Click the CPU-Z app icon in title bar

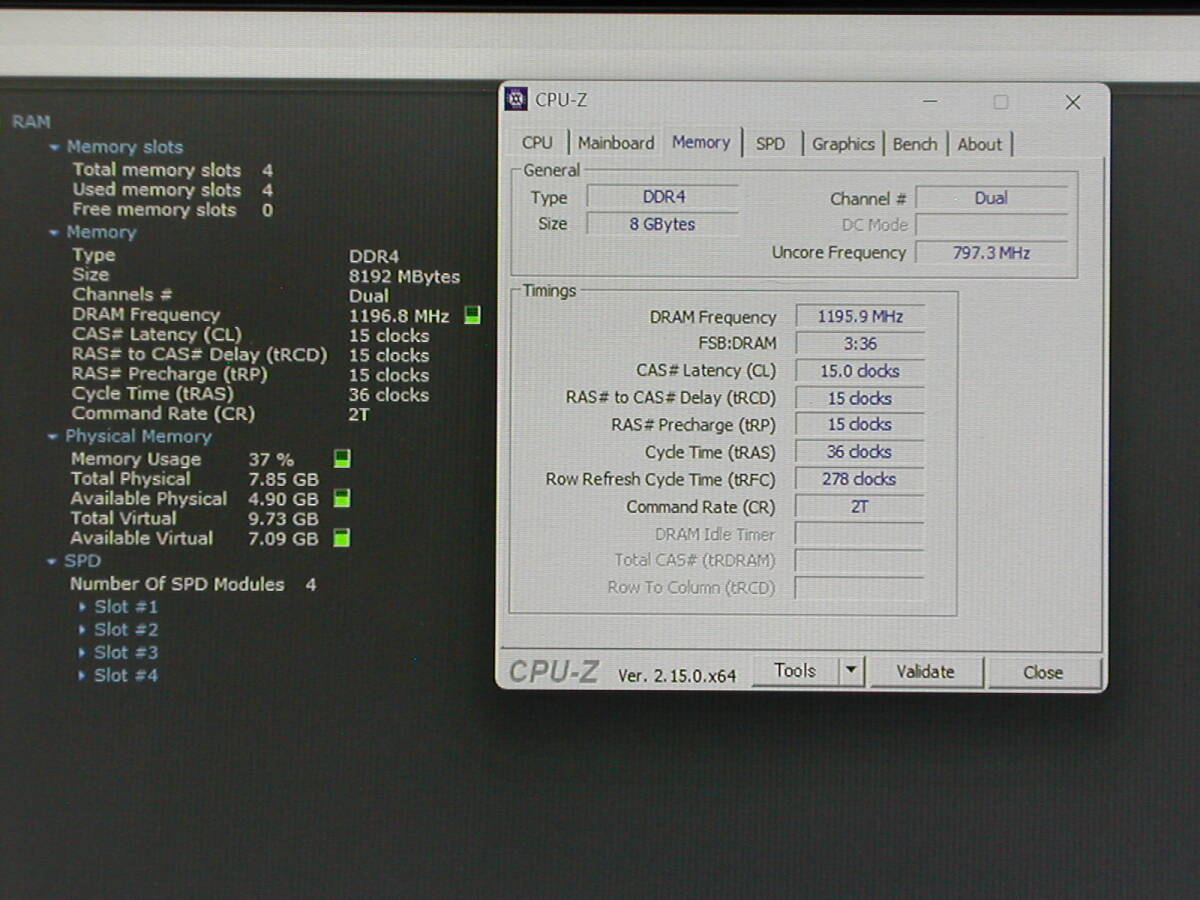(x=516, y=99)
